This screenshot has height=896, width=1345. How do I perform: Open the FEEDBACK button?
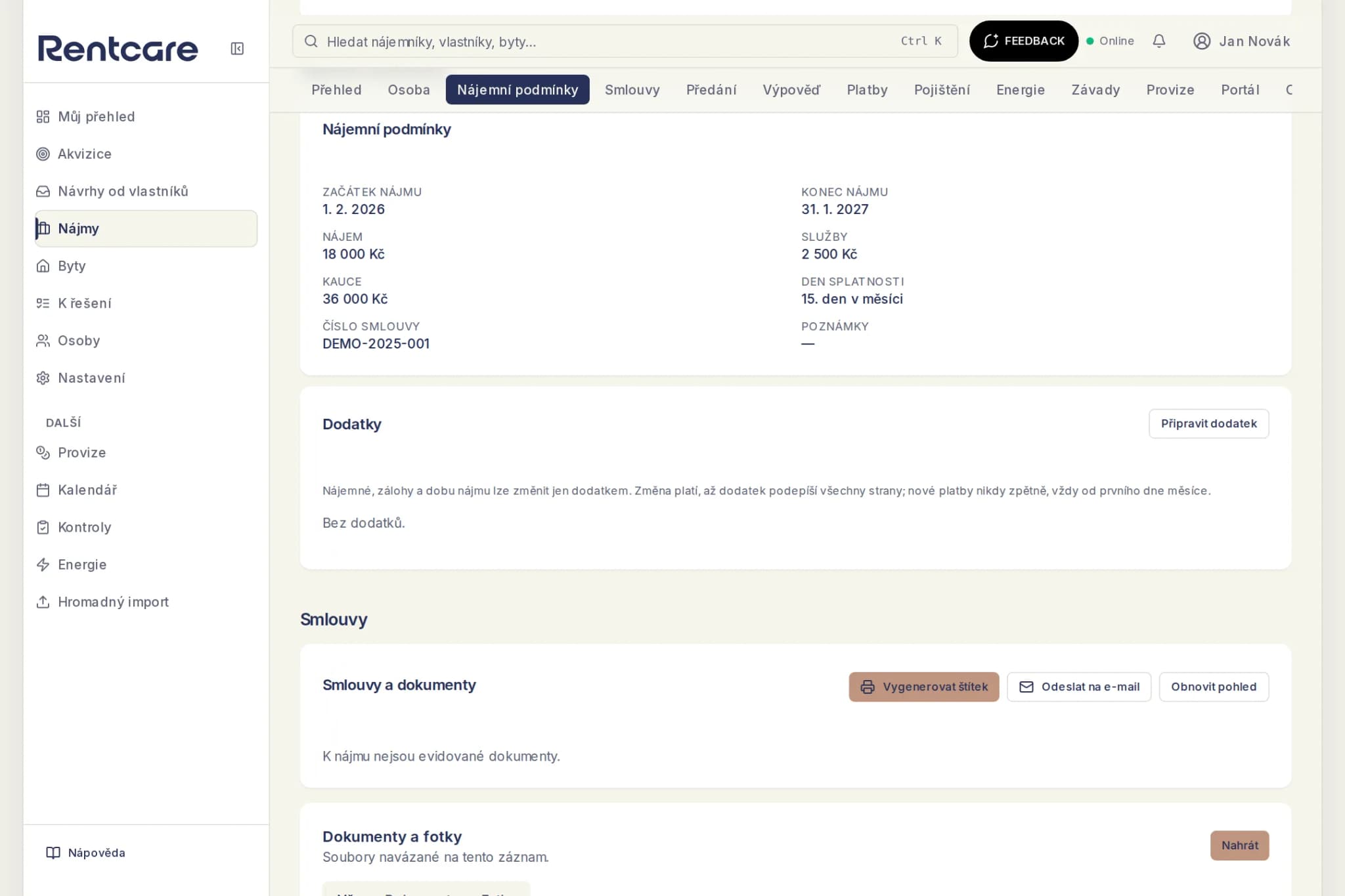tap(1023, 41)
